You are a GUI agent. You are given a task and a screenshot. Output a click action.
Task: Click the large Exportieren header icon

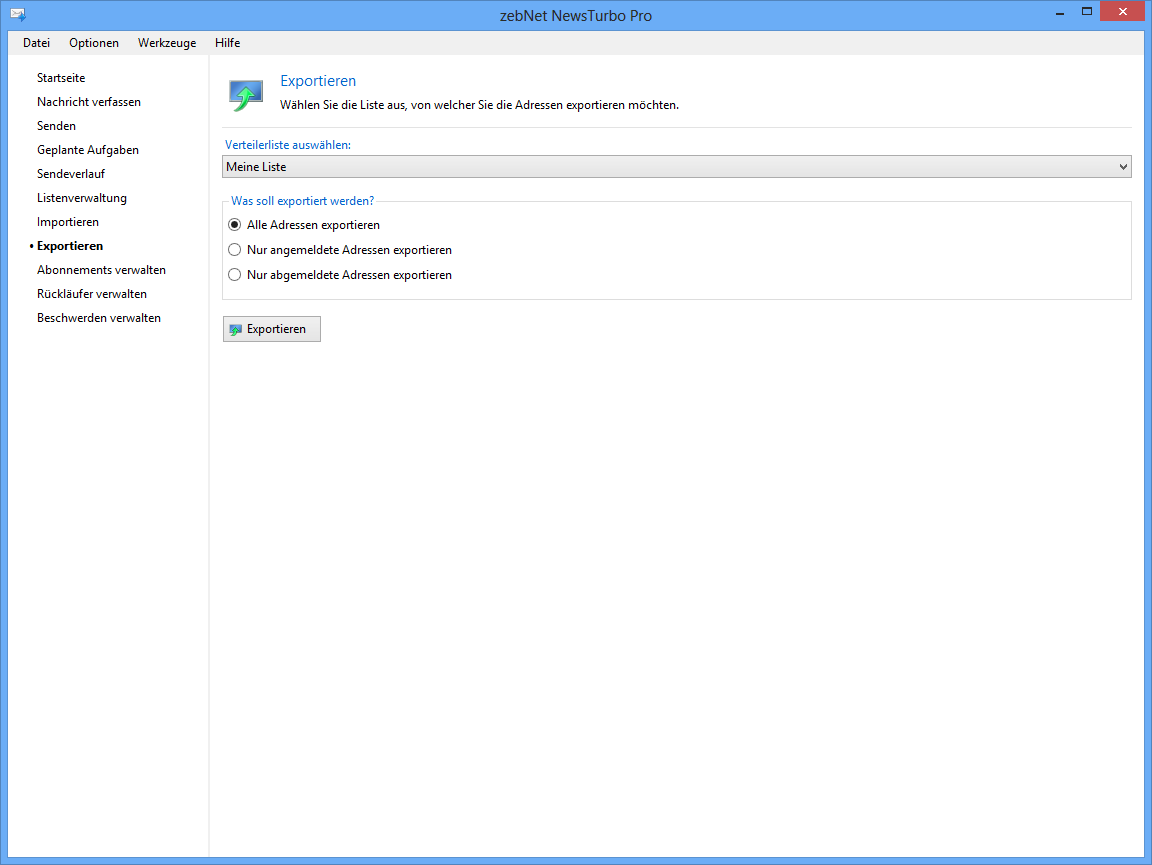point(245,95)
